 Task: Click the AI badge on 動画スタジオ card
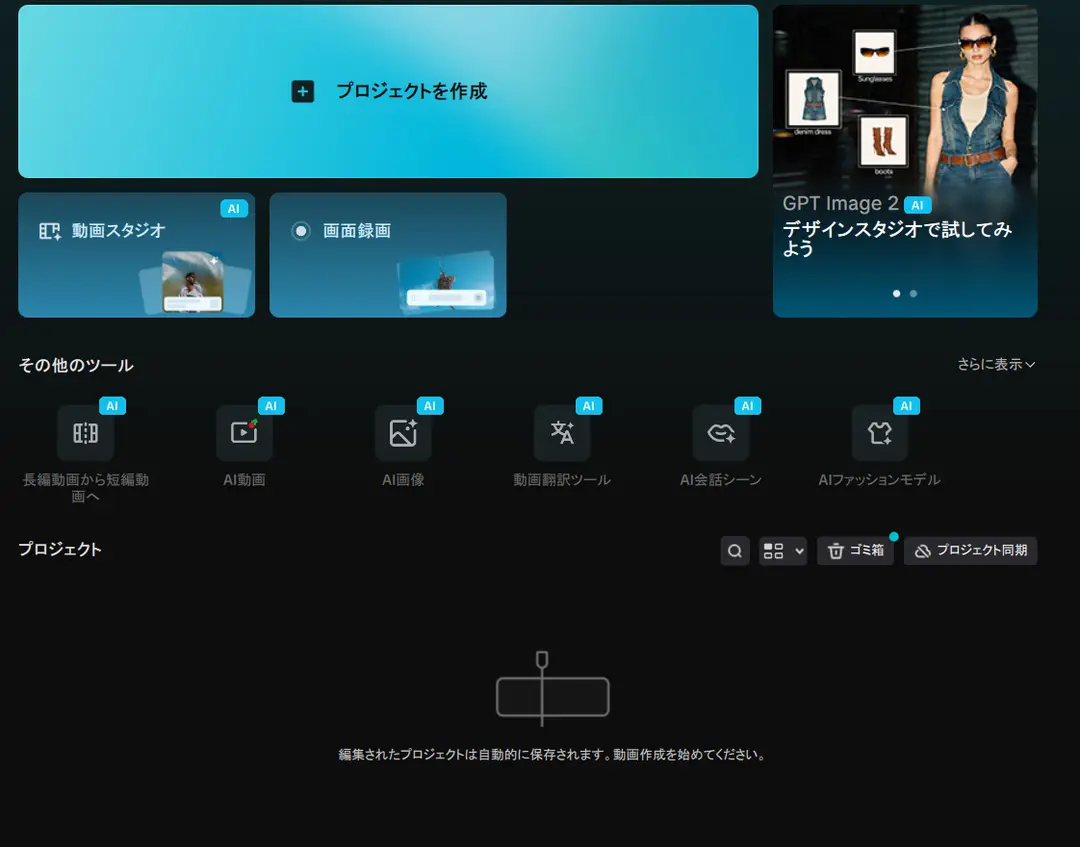click(233, 209)
